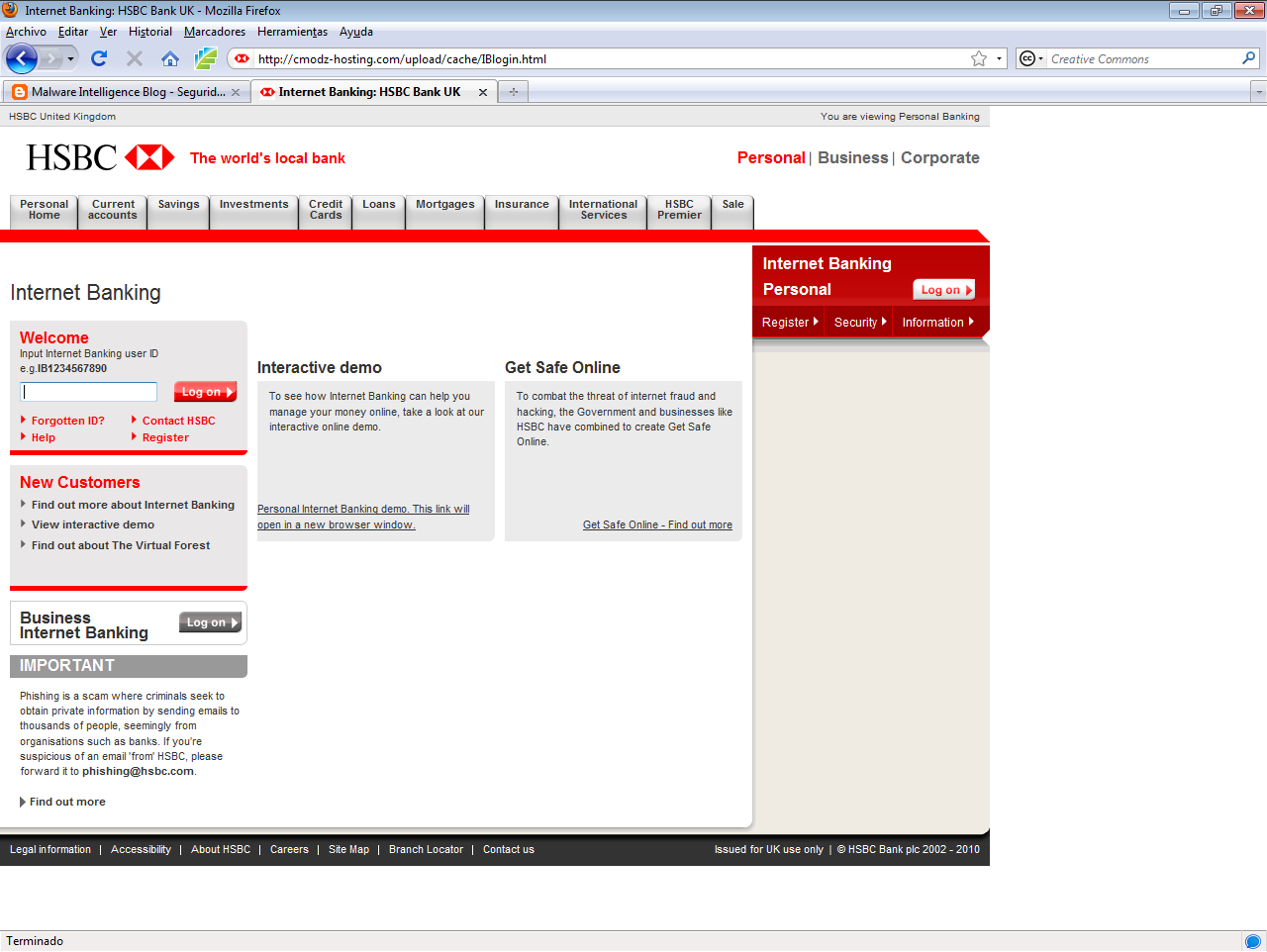Viewport: 1267px width, 952px height.
Task: Restore the Firefox window with the titlebar button
Action: 1217,10
